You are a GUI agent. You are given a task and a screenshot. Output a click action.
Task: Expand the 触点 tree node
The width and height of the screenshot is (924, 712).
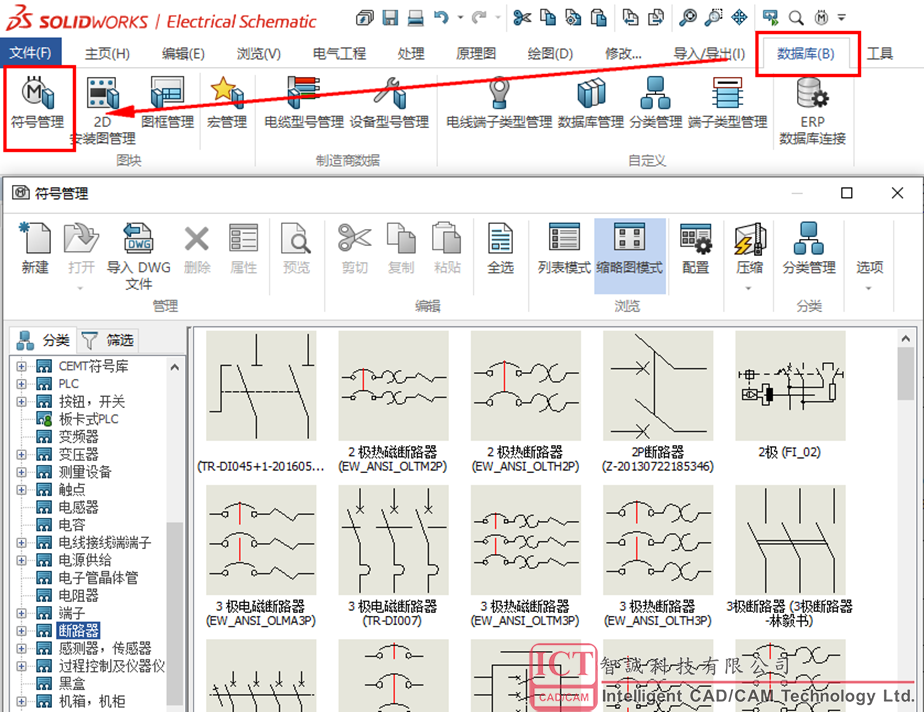tap(21, 490)
